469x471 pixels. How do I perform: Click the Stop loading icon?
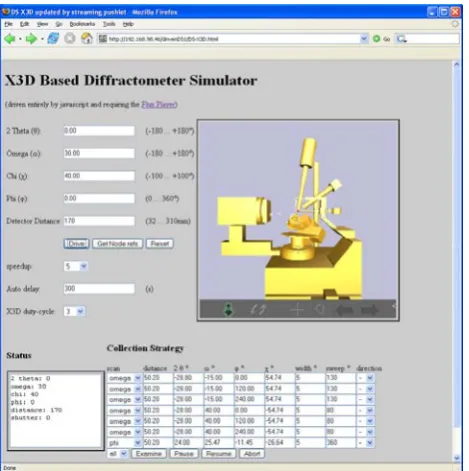70,39
